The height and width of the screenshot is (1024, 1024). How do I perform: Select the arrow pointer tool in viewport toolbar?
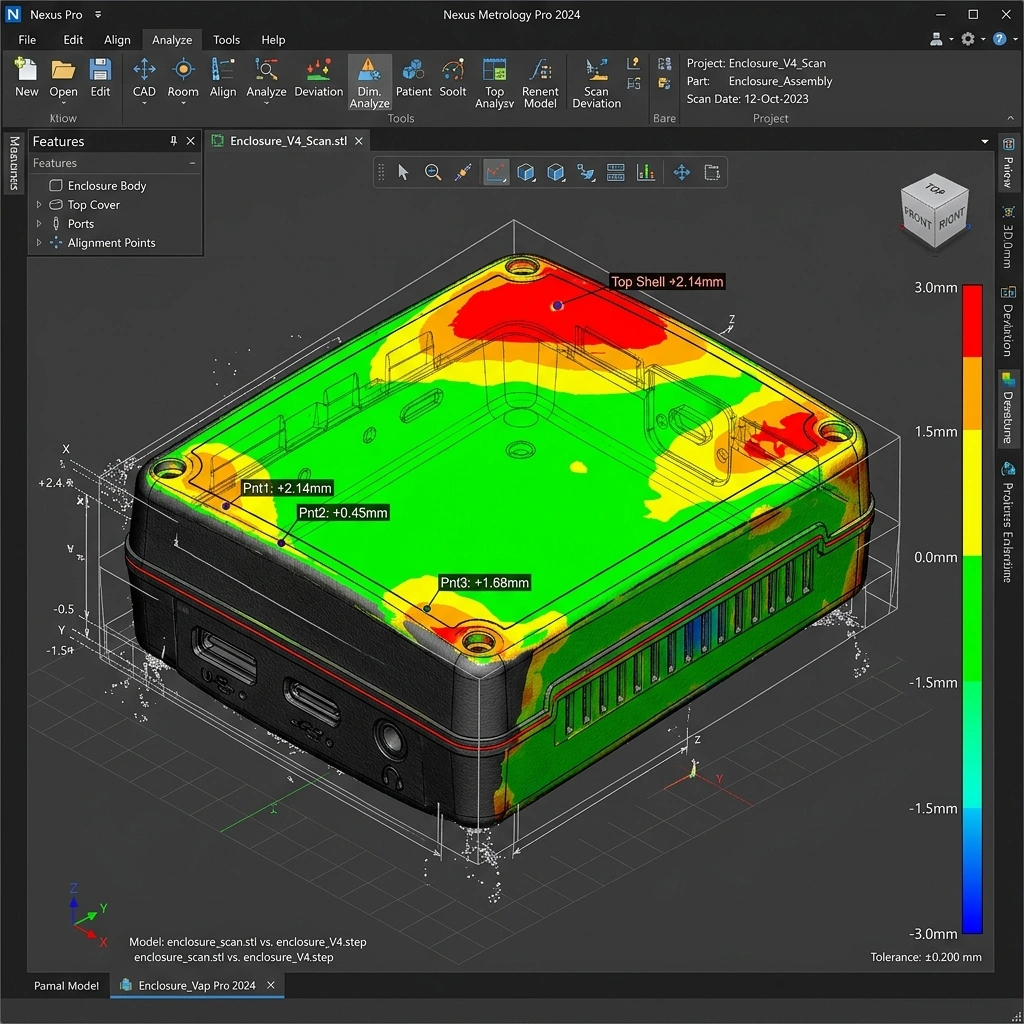(403, 172)
